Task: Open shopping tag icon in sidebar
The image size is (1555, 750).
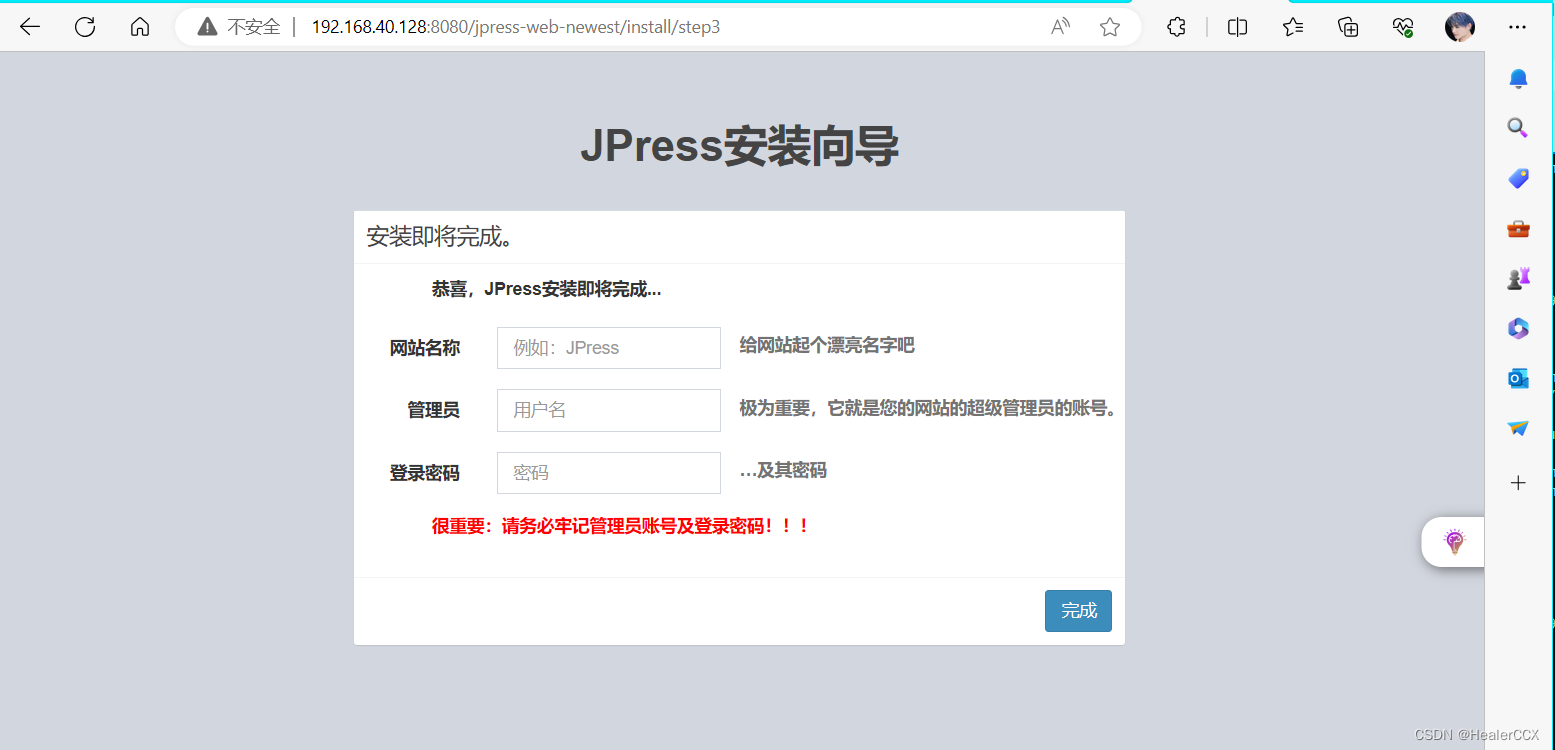Action: click(x=1518, y=178)
